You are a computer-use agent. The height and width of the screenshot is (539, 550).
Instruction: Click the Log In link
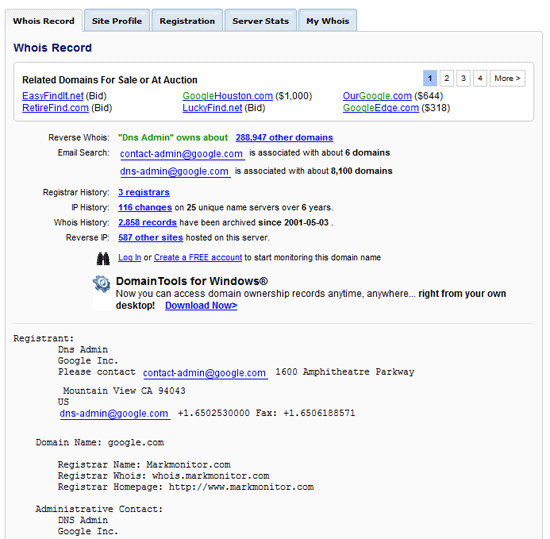tap(129, 257)
